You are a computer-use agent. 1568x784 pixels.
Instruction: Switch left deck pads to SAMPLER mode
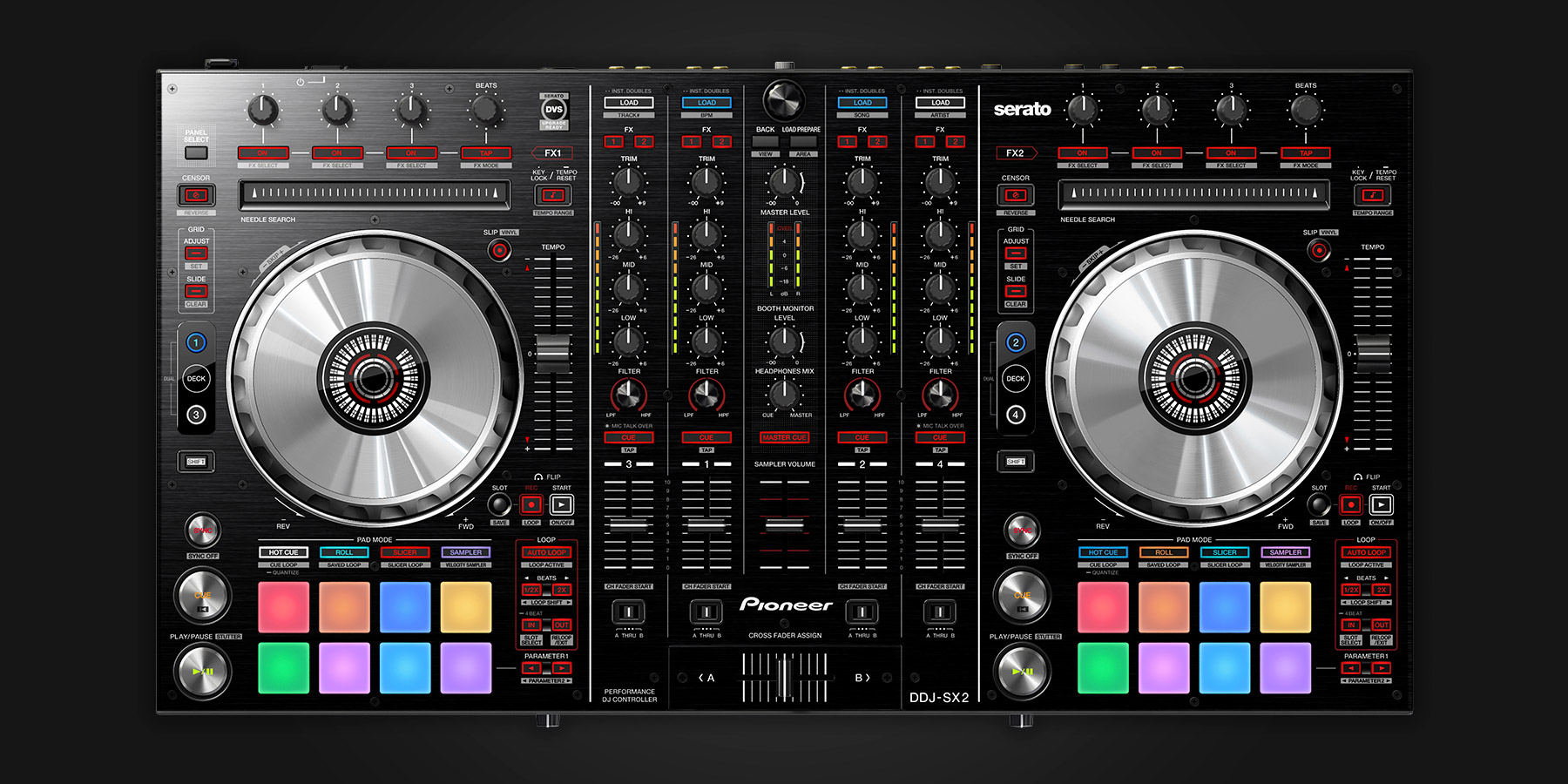466,552
